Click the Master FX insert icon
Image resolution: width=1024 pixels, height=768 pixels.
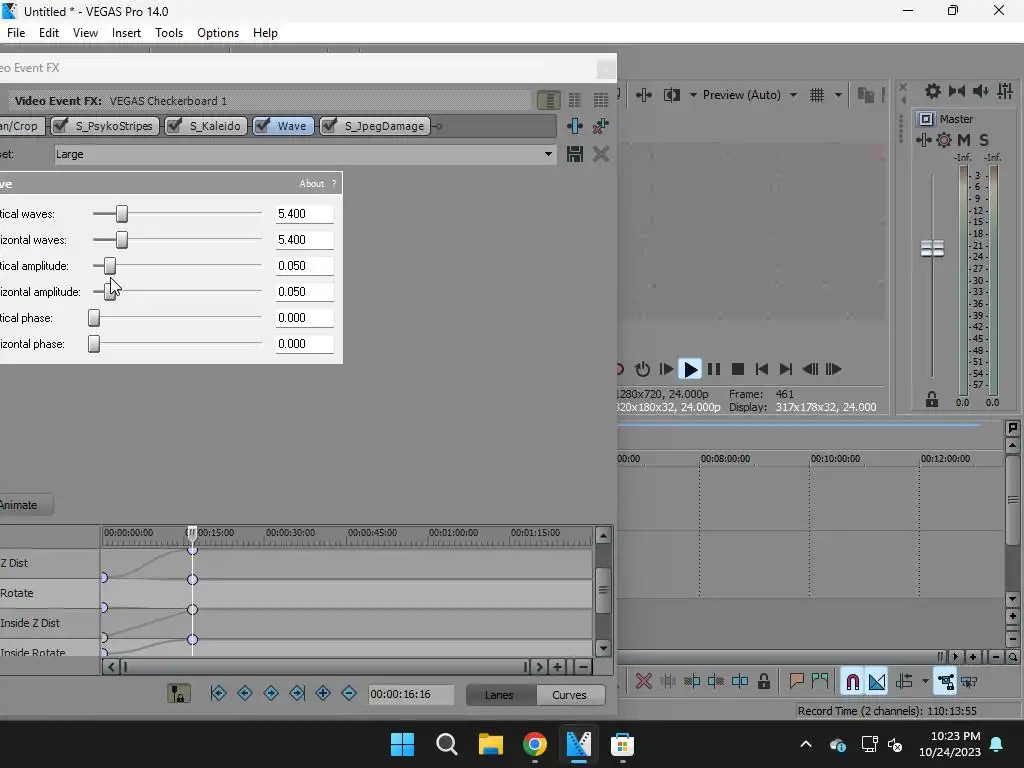923,140
